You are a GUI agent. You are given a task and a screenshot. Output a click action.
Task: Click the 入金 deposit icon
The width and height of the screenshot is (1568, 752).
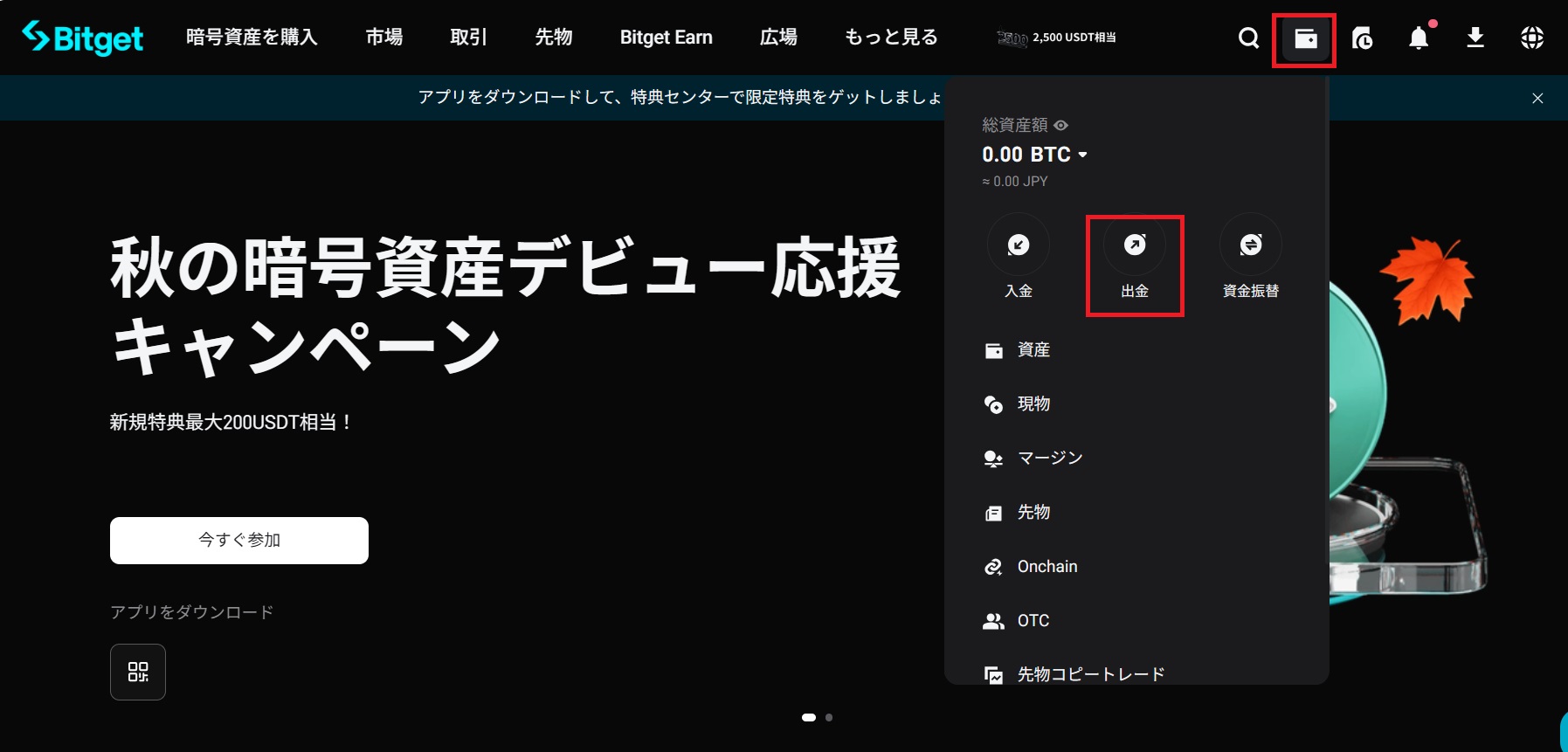pyautogui.click(x=1018, y=245)
